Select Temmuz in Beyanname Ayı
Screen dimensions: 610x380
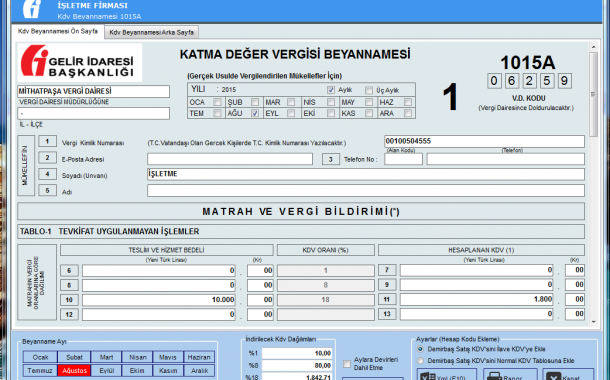point(40,370)
